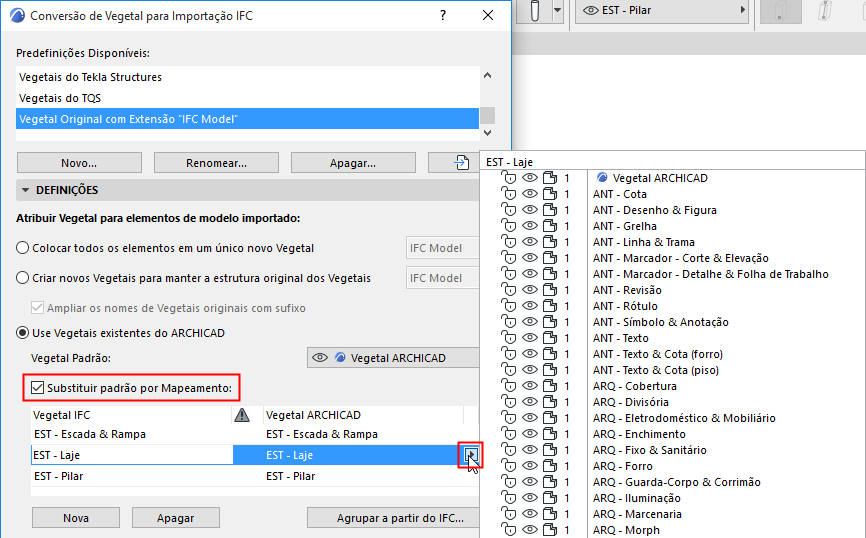
Task: Toggle 'Ampliar os nomes de Vegetais originais' checkbox
Action: point(37,308)
